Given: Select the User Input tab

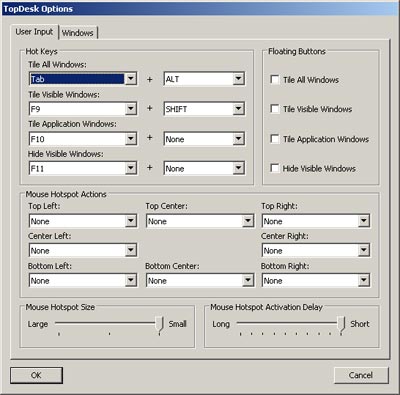Looking at the screenshot, I should (x=34, y=32).
